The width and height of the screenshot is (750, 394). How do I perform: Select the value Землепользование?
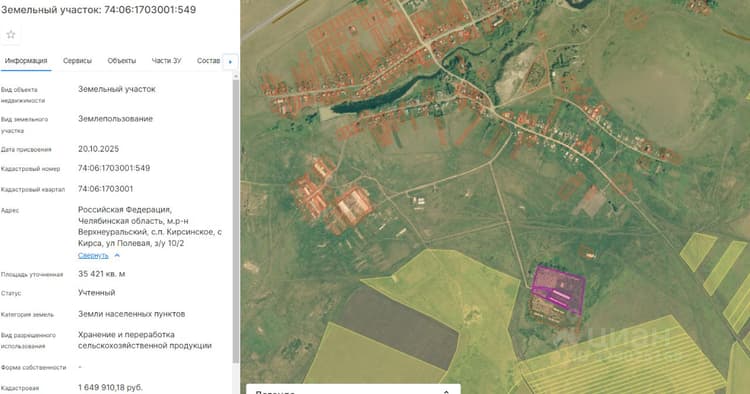115,119
